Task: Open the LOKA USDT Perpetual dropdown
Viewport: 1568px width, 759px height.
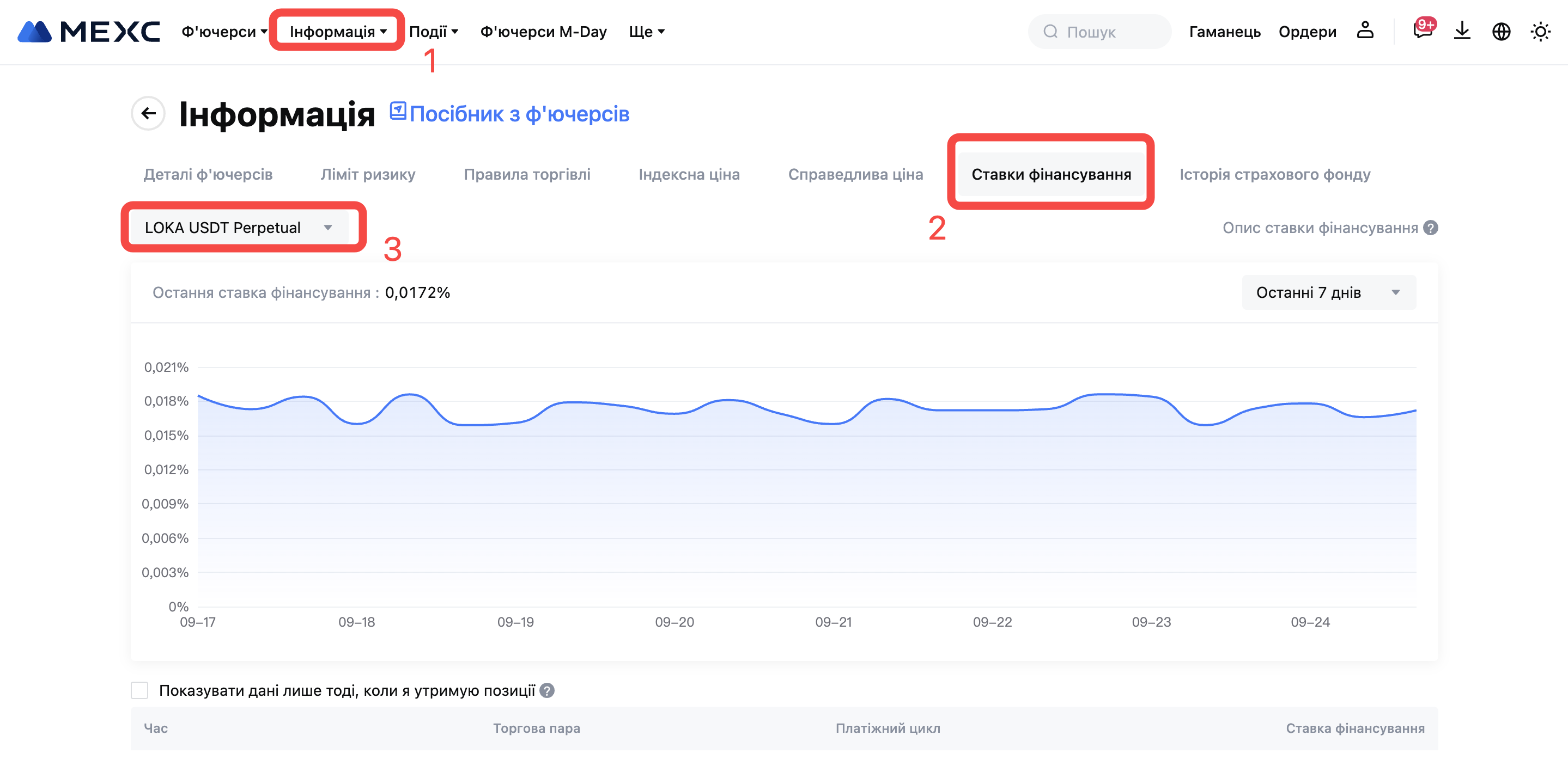Action: (239, 228)
